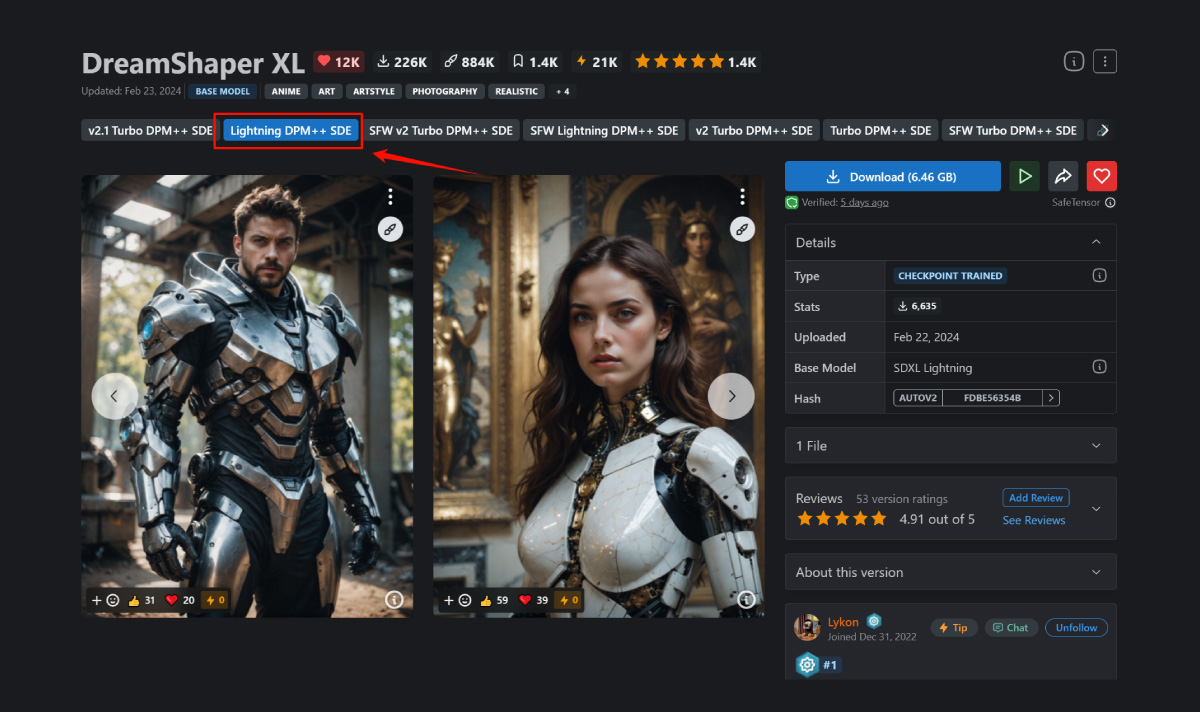Open three-dot menu on the armored man image

391,196
